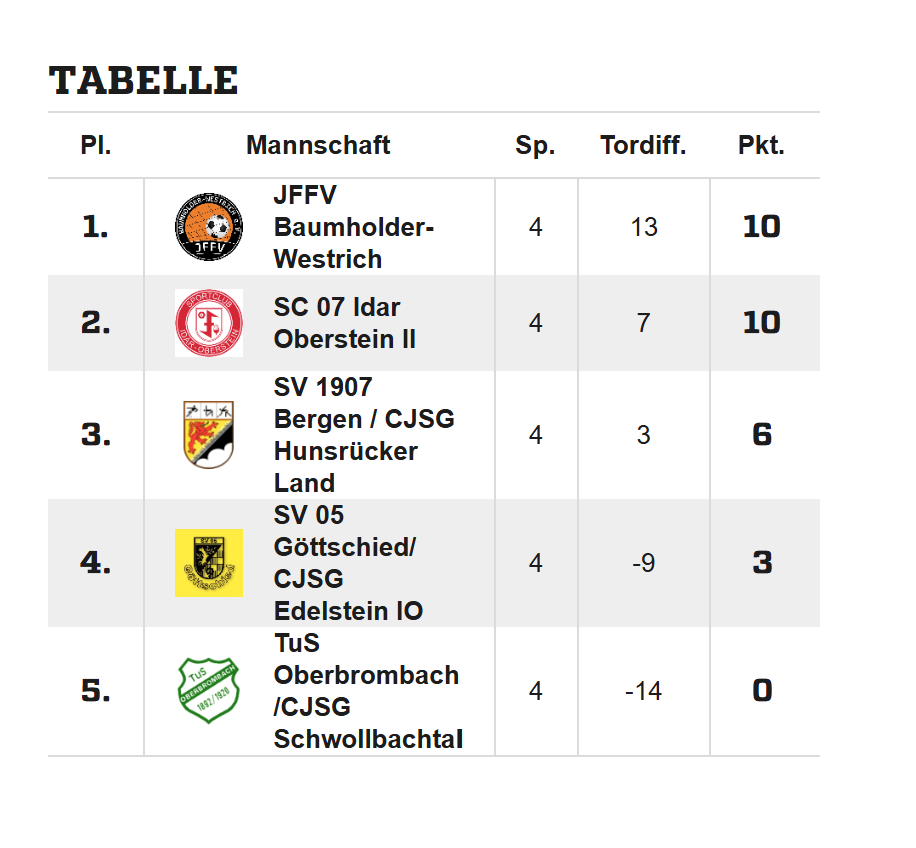The height and width of the screenshot is (848, 916).
Task: Click the SV 1907 Bergen crest
Action: tap(208, 435)
